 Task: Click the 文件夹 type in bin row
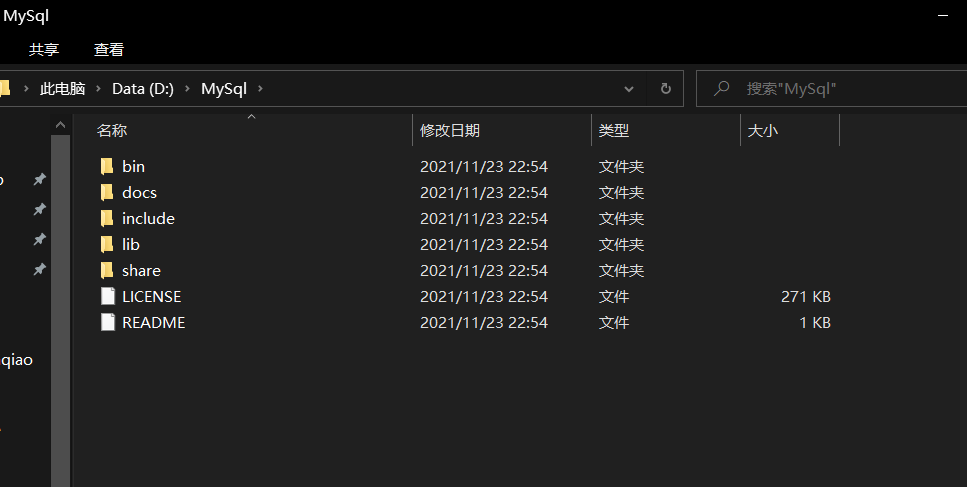point(621,166)
